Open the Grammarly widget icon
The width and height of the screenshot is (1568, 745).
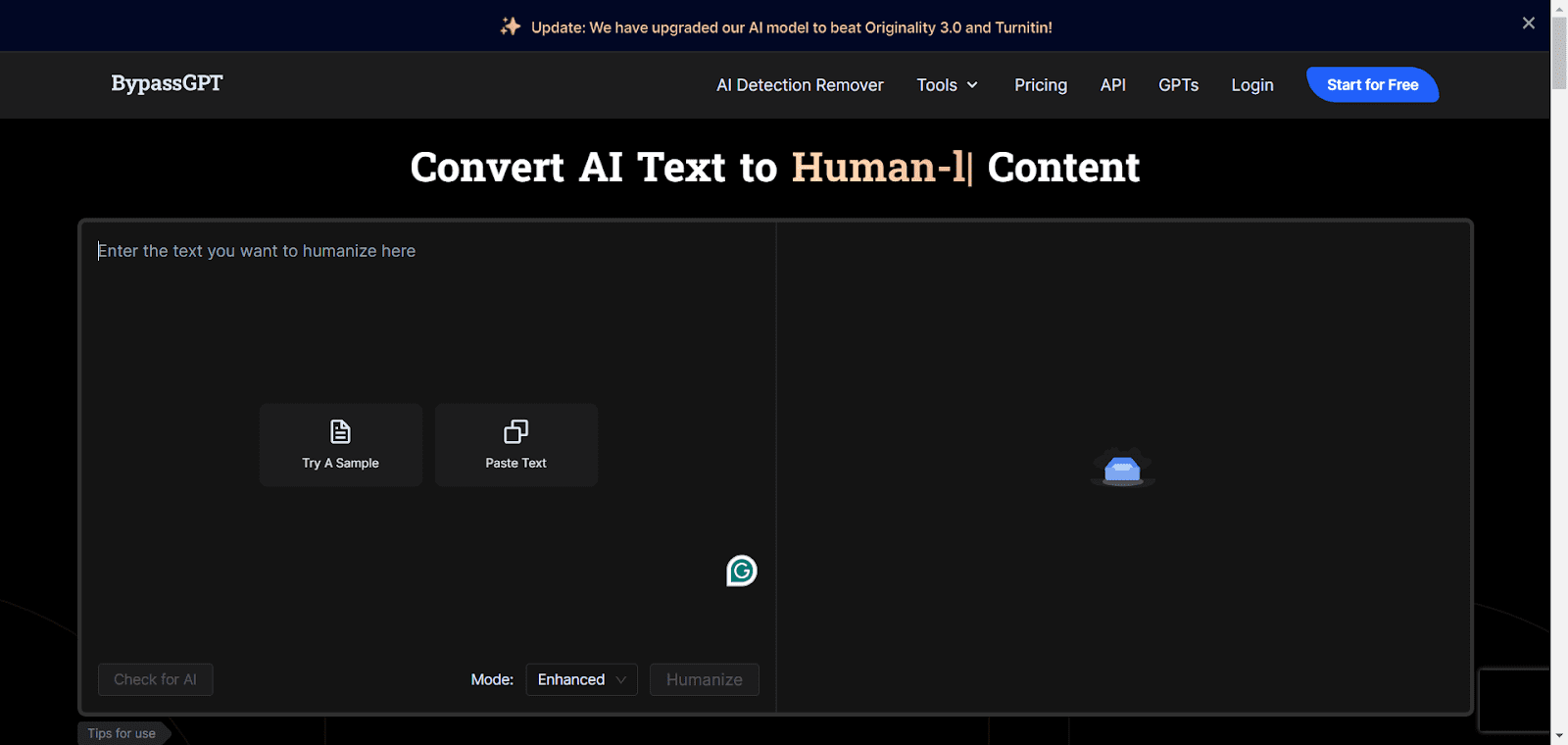[x=742, y=571]
